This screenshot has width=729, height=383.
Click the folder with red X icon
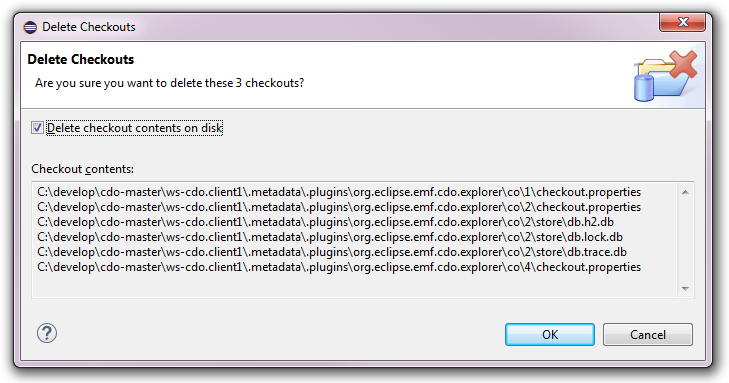point(666,76)
